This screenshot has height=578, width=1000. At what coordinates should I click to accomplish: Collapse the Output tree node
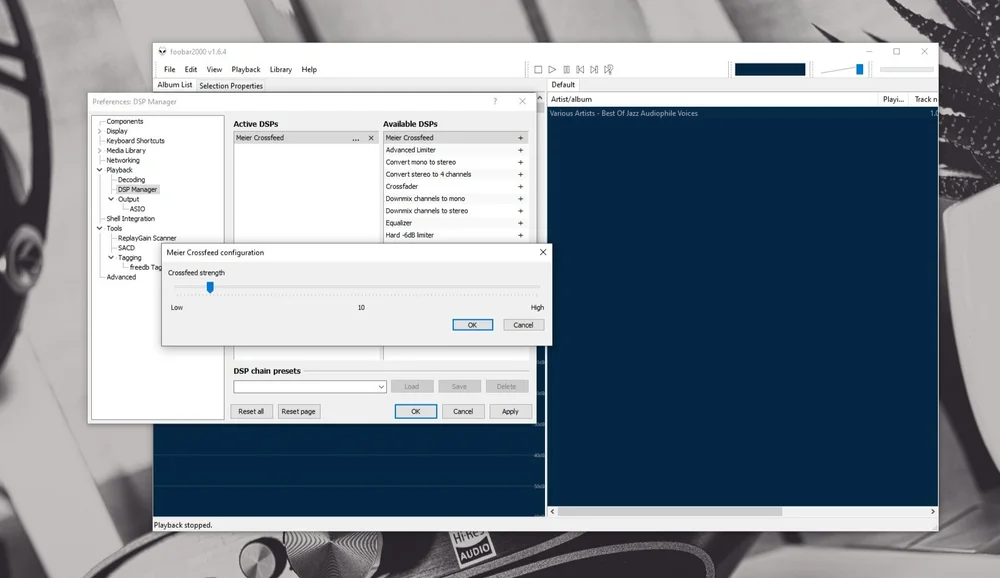(x=111, y=199)
